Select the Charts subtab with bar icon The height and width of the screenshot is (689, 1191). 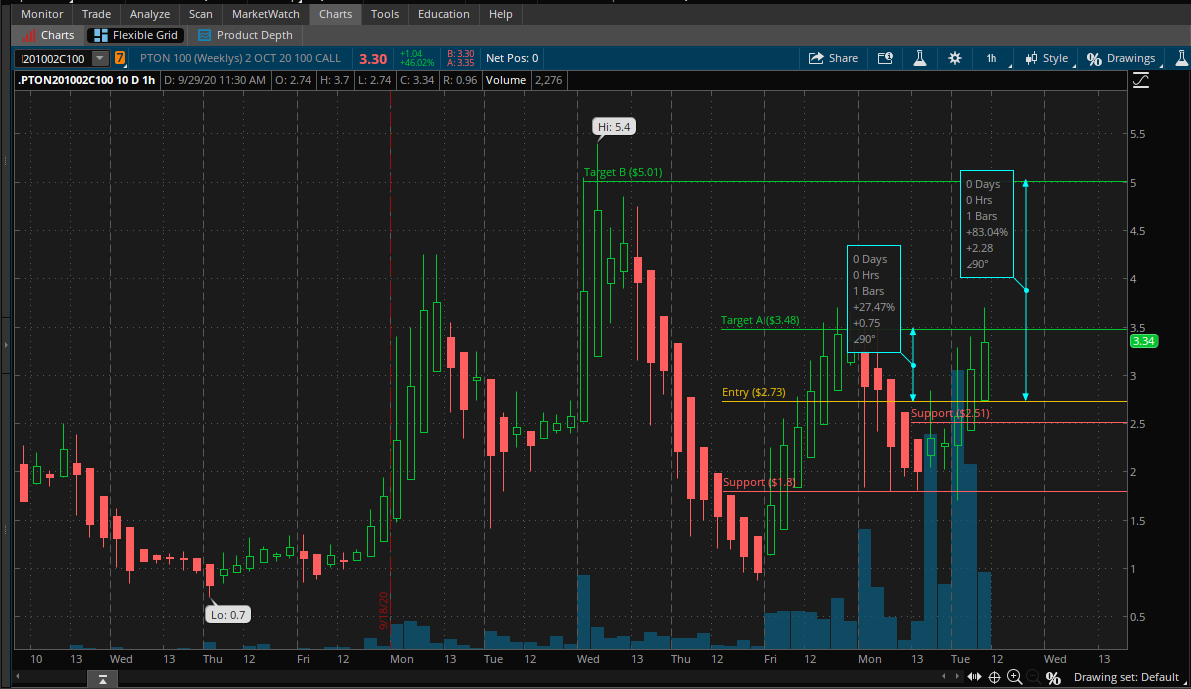(x=49, y=35)
